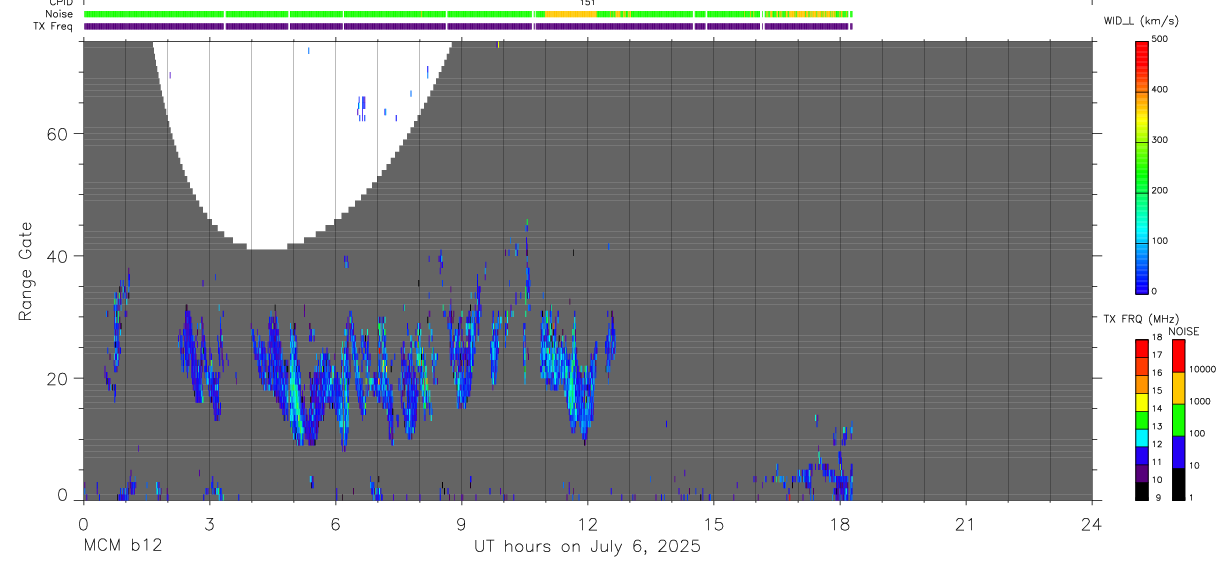Click the 1000 label on noise scale
Viewport: 1228px width, 567px height.
[1201, 401]
